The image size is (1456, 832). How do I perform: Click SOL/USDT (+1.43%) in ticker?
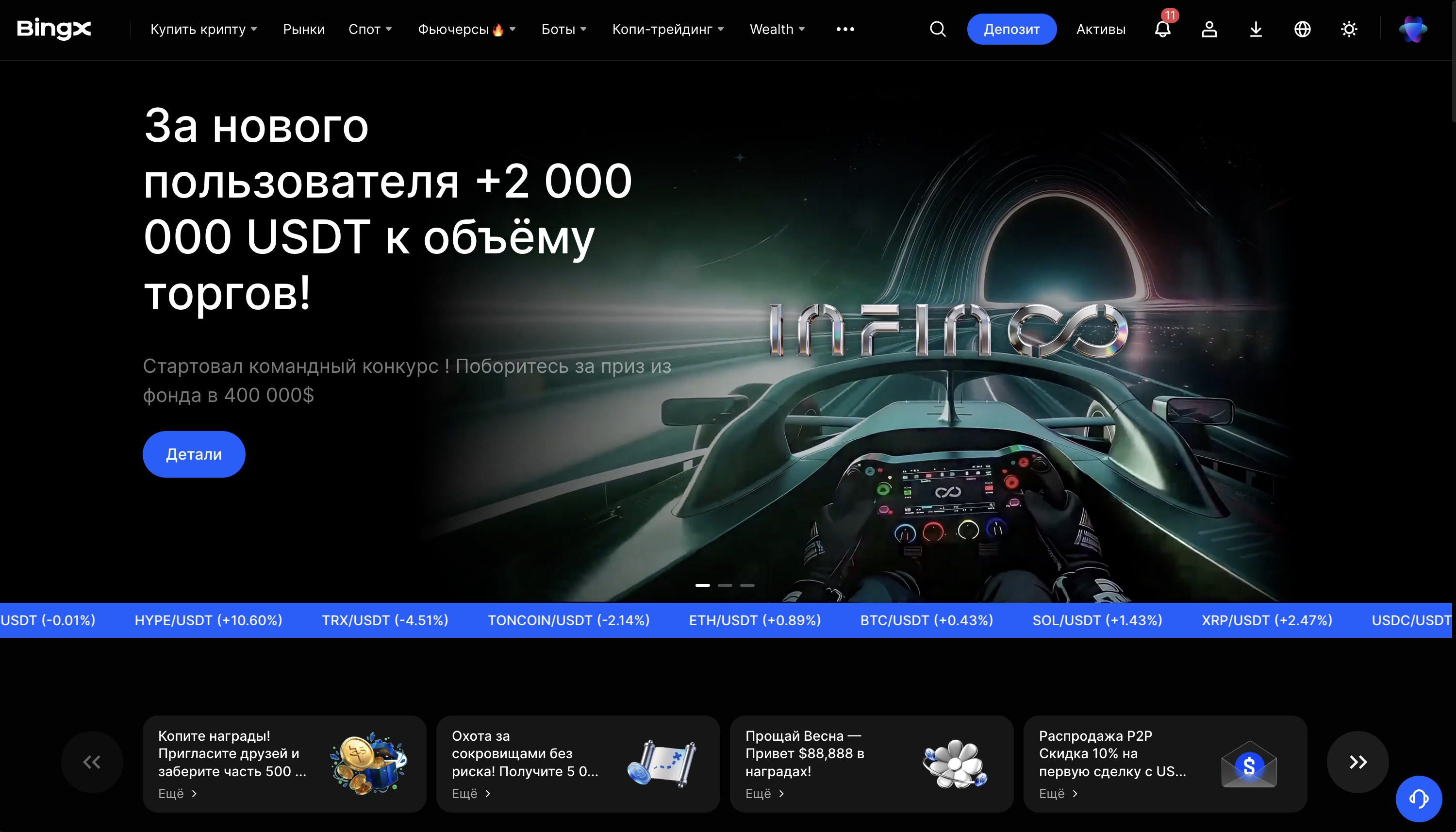[1097, 620]
